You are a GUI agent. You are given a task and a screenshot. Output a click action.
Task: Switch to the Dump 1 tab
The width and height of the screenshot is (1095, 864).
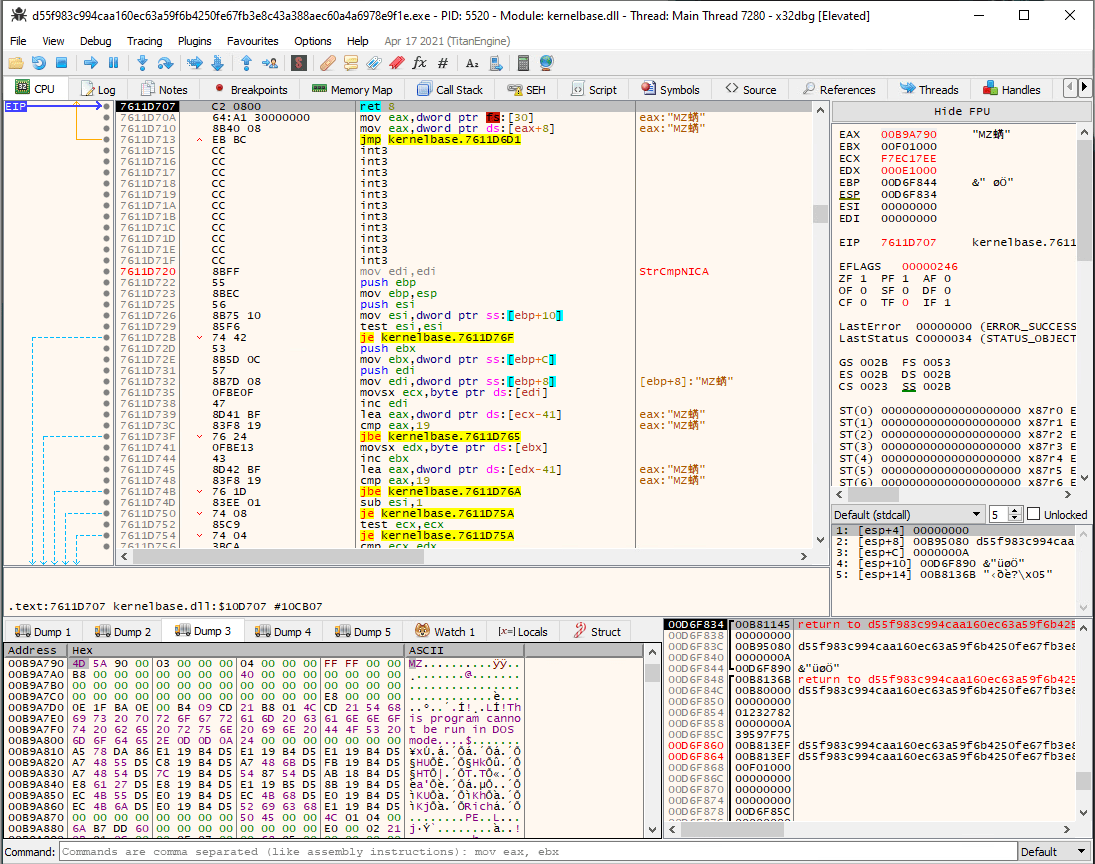click(43, 631)
